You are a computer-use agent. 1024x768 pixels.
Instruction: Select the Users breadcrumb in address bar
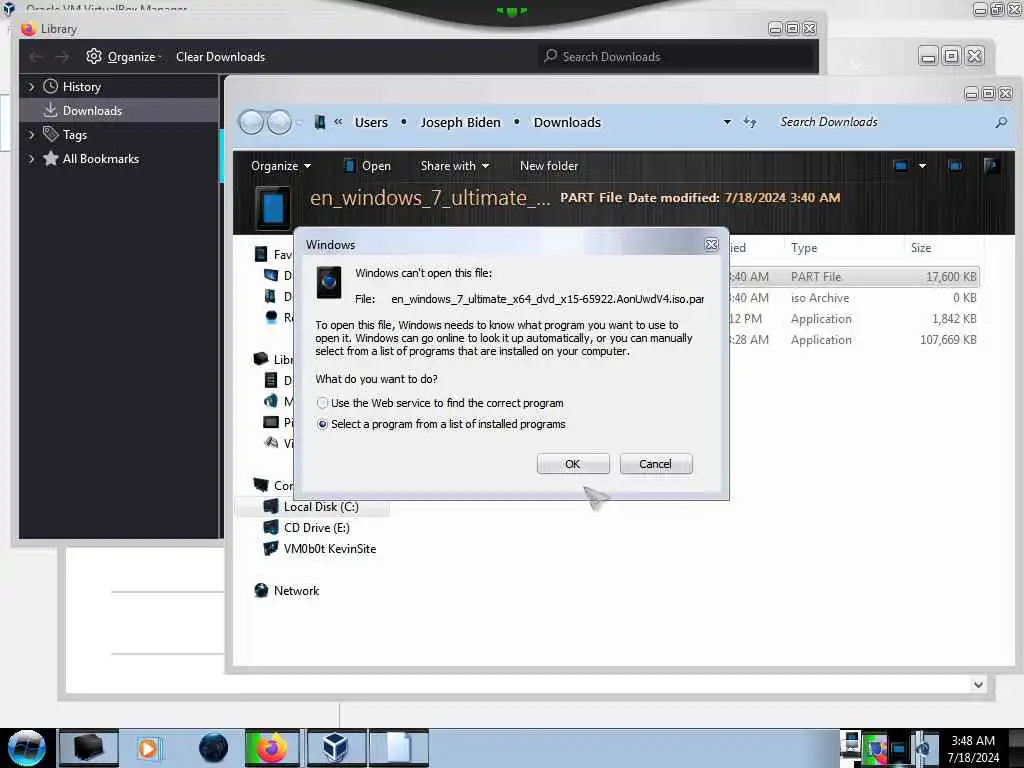371,122
